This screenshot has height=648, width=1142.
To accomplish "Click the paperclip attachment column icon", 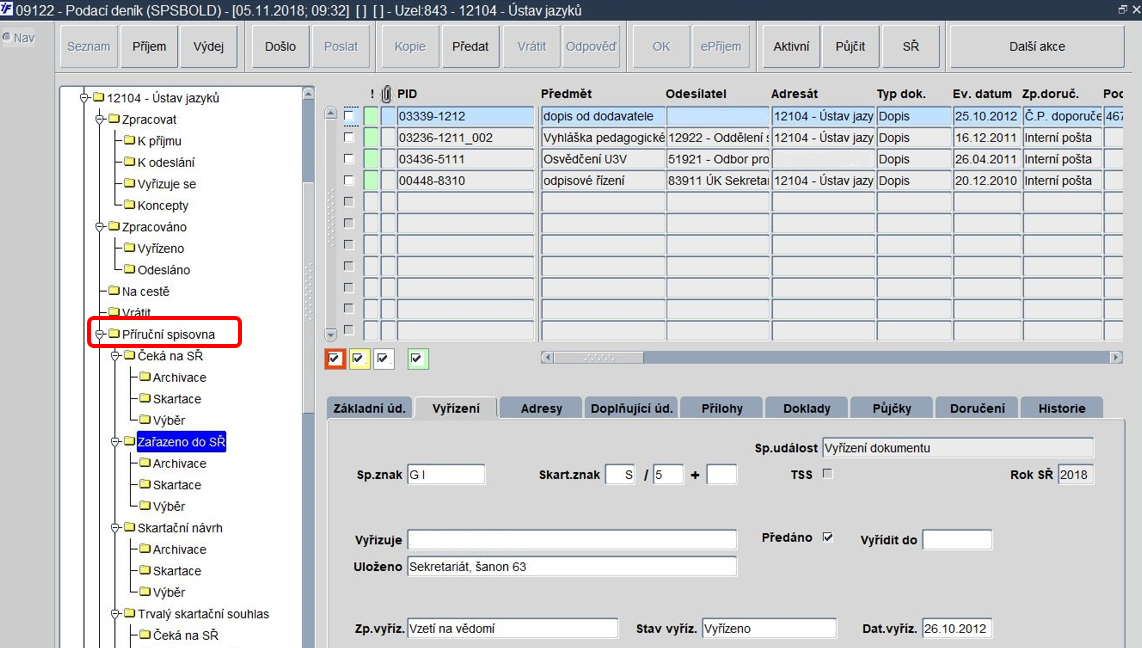I will coord(386,93).
